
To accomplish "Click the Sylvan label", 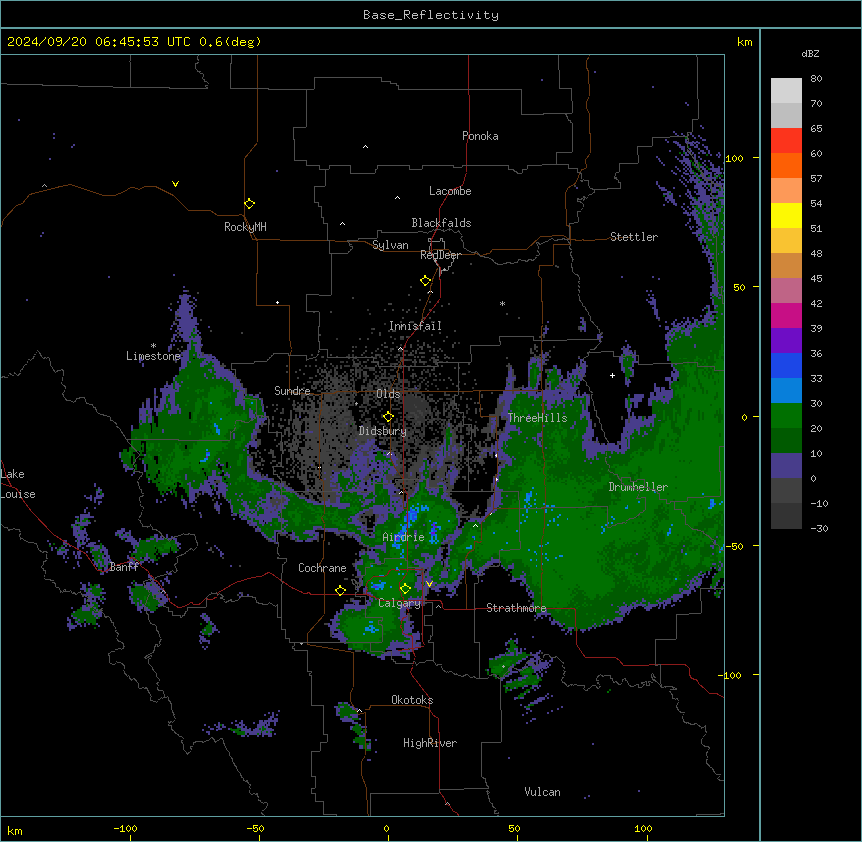I will tap(390, 245).
